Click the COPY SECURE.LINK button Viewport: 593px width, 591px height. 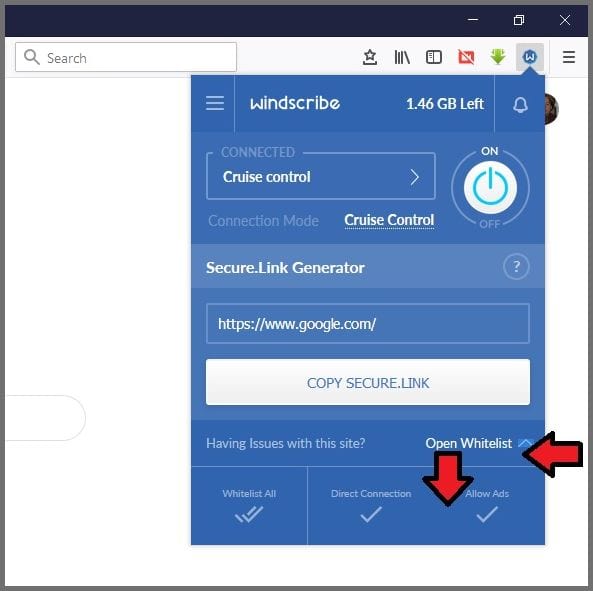(x=368, y=382)
